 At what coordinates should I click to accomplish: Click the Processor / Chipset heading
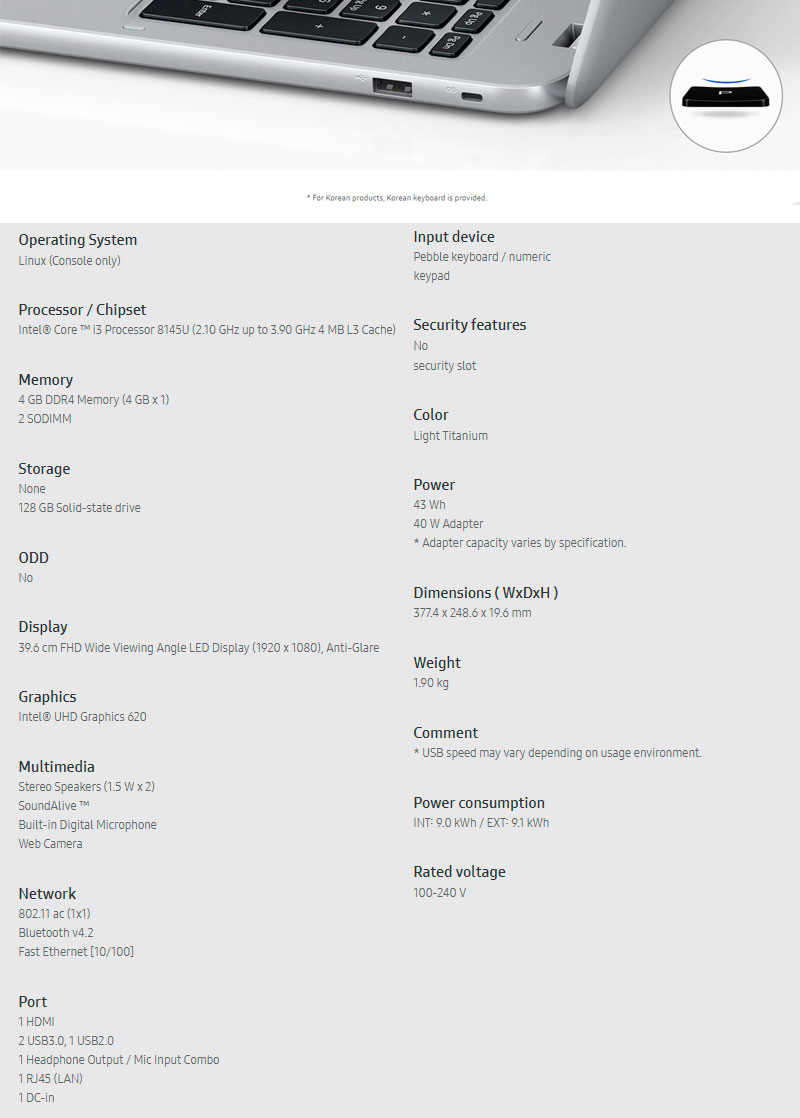point(82,310)
